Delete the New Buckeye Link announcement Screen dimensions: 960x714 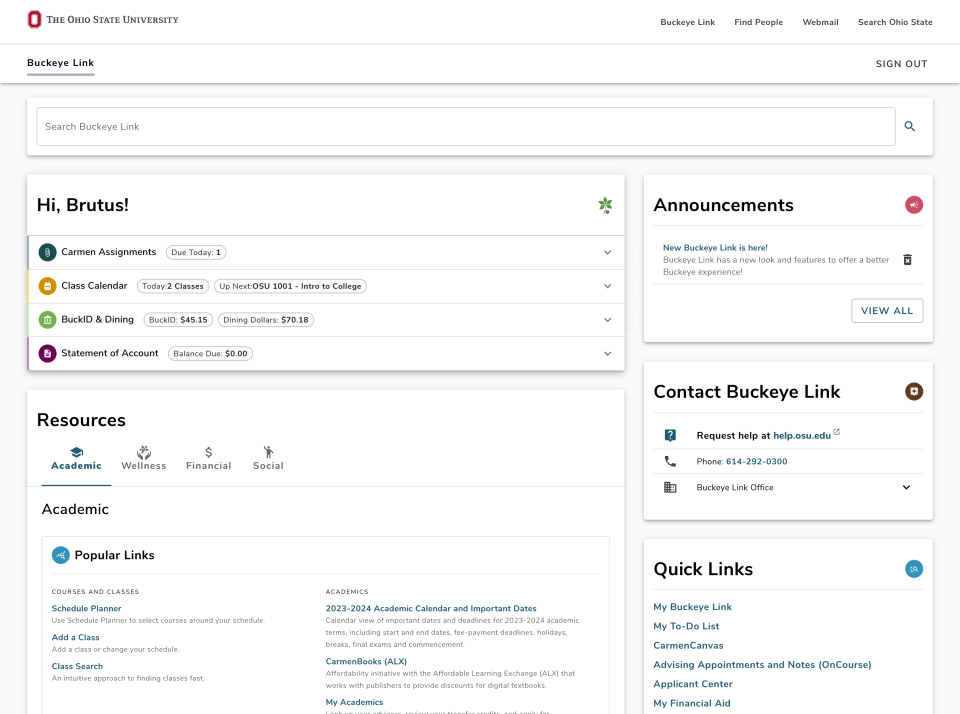(907, 260)
